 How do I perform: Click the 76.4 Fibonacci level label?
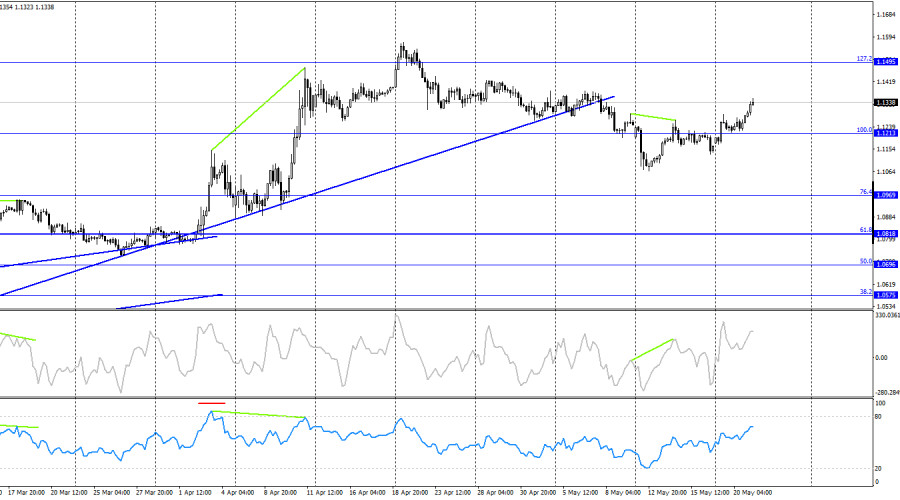[866, 192]
